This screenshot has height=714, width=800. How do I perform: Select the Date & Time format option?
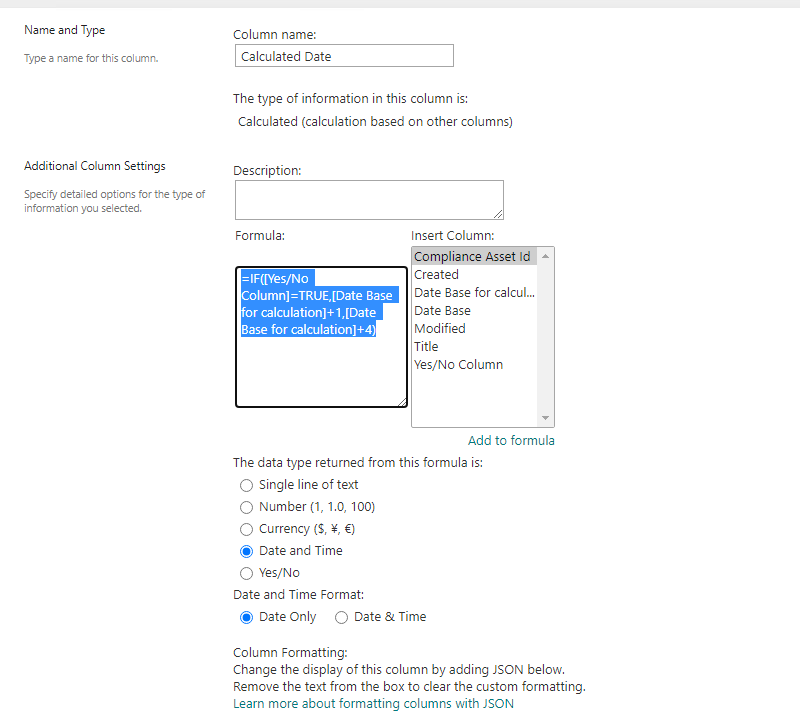pos(341,618)
